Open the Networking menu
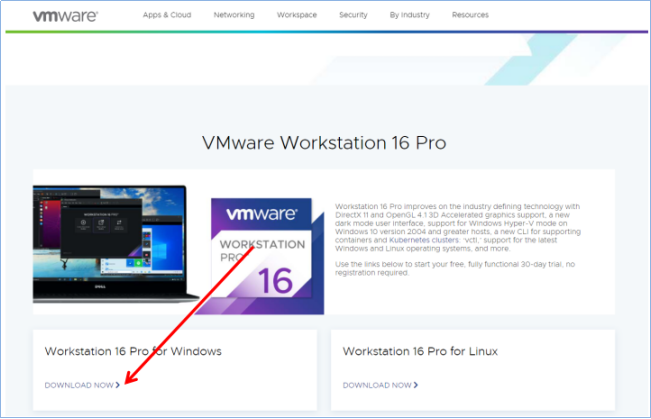Screen dimensions: 651x419 (x=234, y=15)
